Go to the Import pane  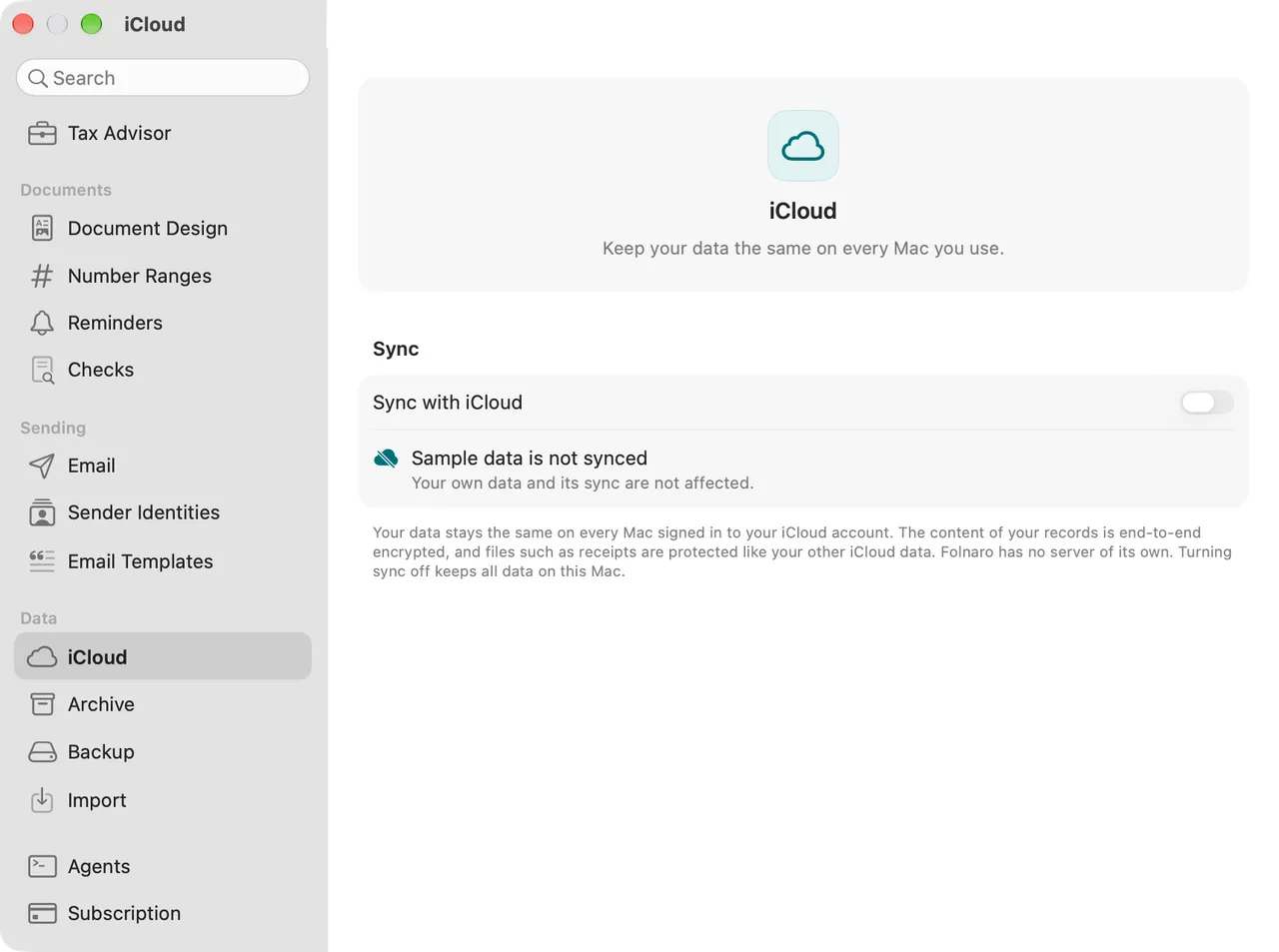pos(163,800)
